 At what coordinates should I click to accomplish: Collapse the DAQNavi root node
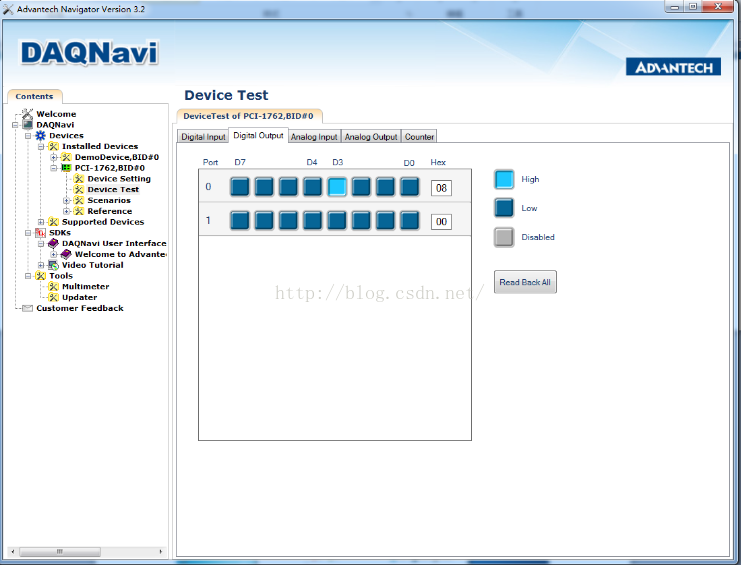point(15,125)
